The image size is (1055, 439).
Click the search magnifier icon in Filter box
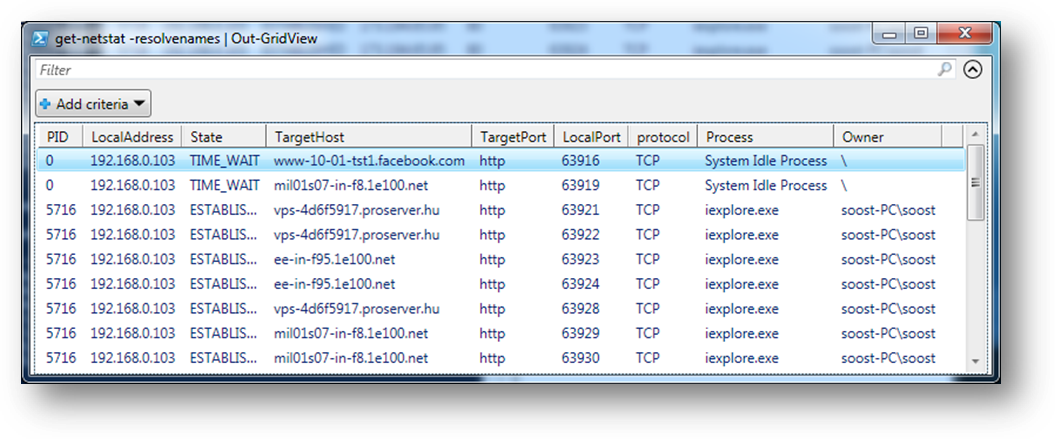point(945,70)
